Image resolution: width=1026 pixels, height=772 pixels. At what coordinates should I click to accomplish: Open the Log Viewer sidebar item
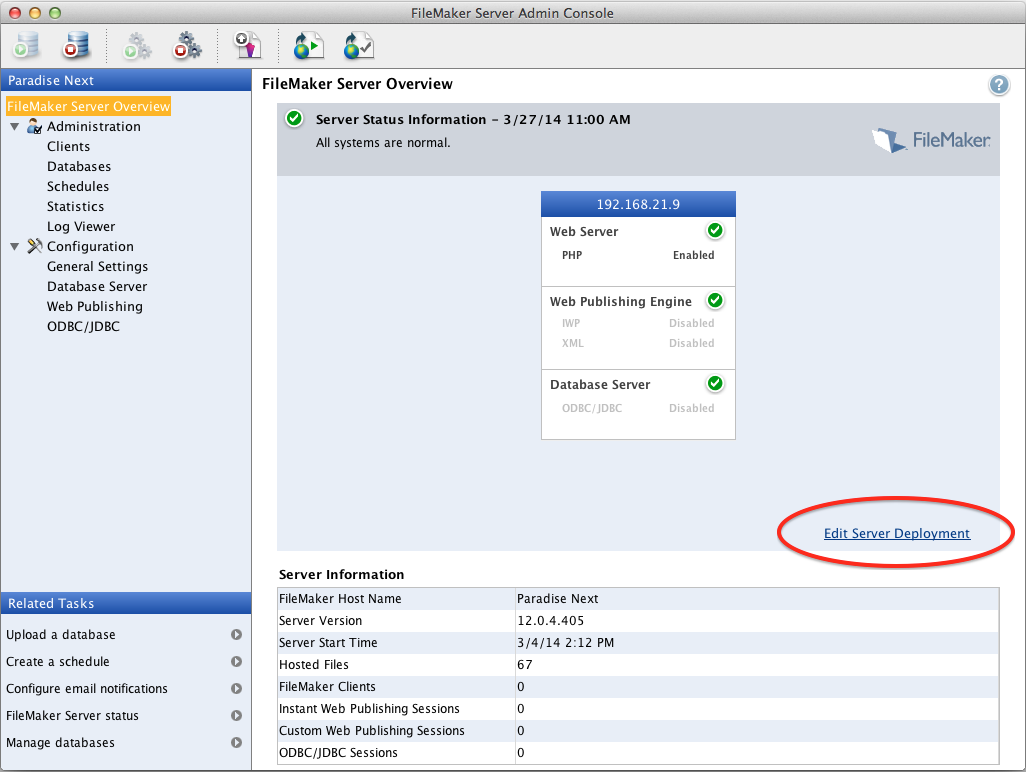[81, 227]
